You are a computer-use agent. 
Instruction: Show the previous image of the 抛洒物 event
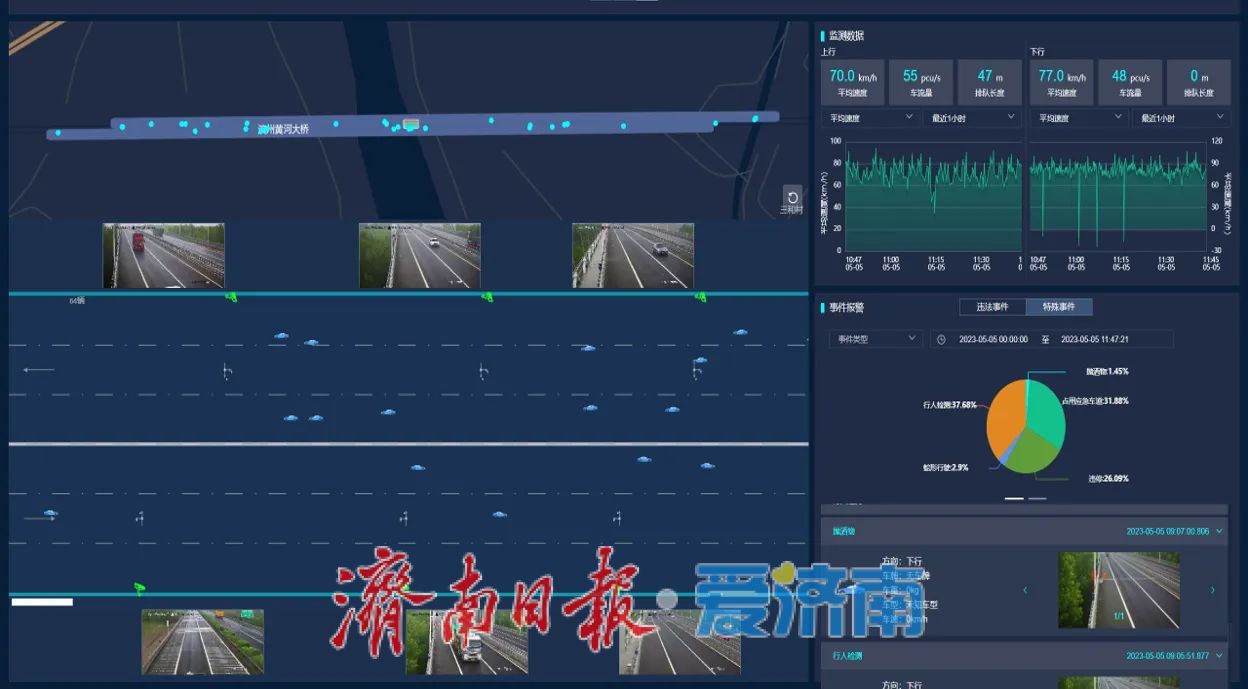point(1025,590)
